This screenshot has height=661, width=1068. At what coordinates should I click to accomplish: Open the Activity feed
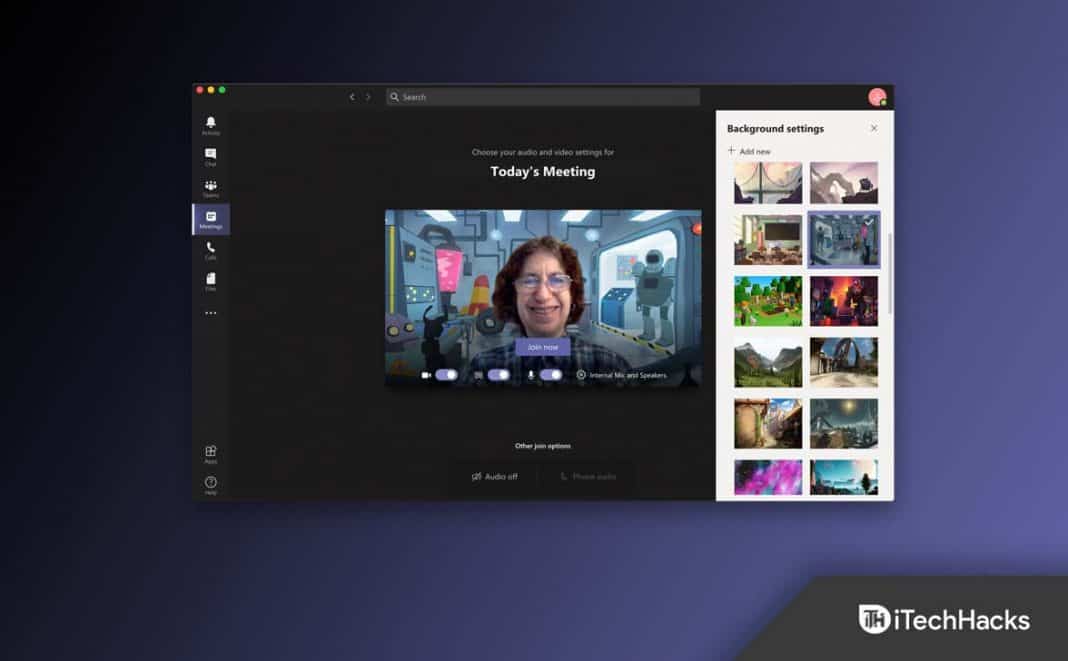point(211,124)
